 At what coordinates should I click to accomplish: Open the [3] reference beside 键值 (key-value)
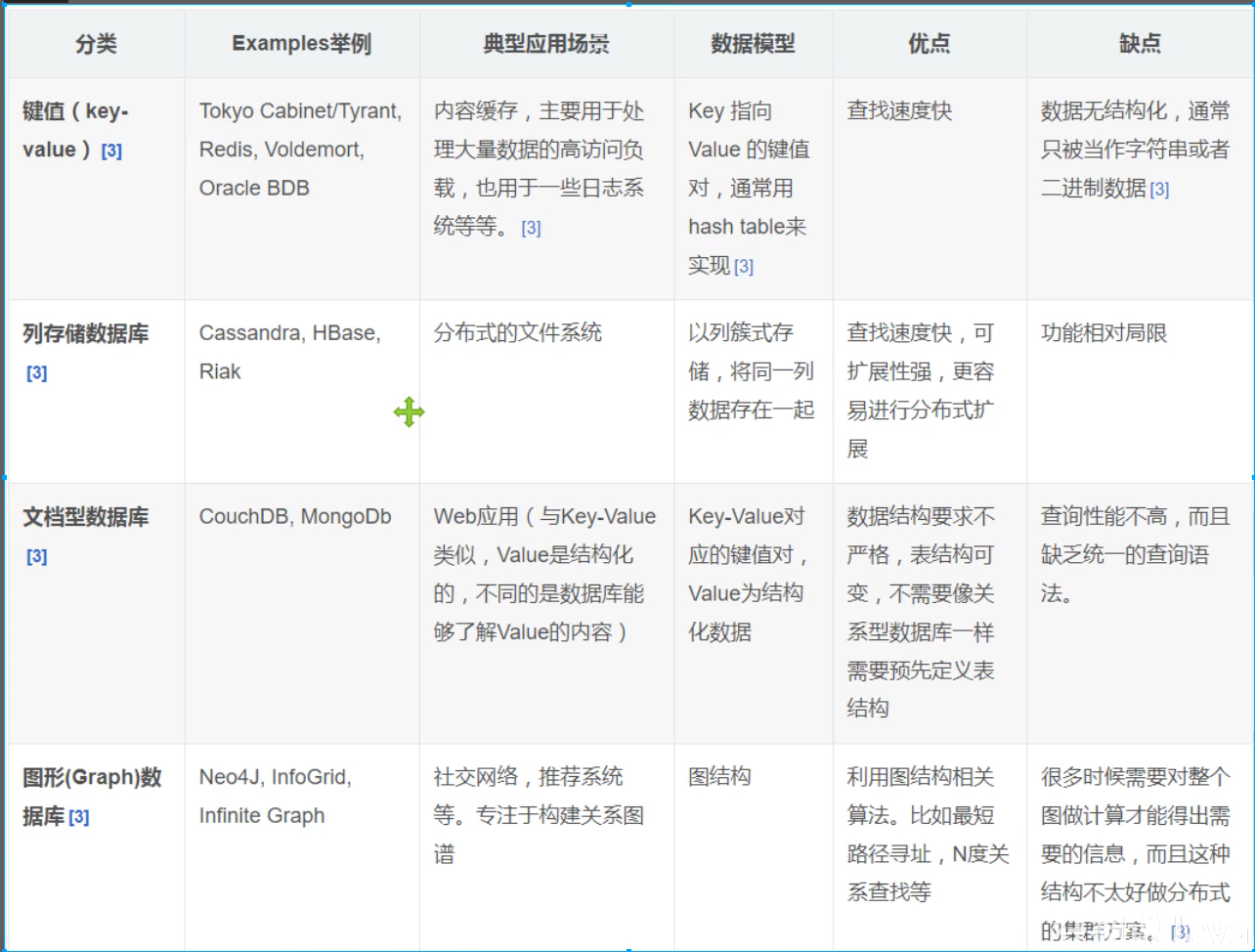pos(111,151)
